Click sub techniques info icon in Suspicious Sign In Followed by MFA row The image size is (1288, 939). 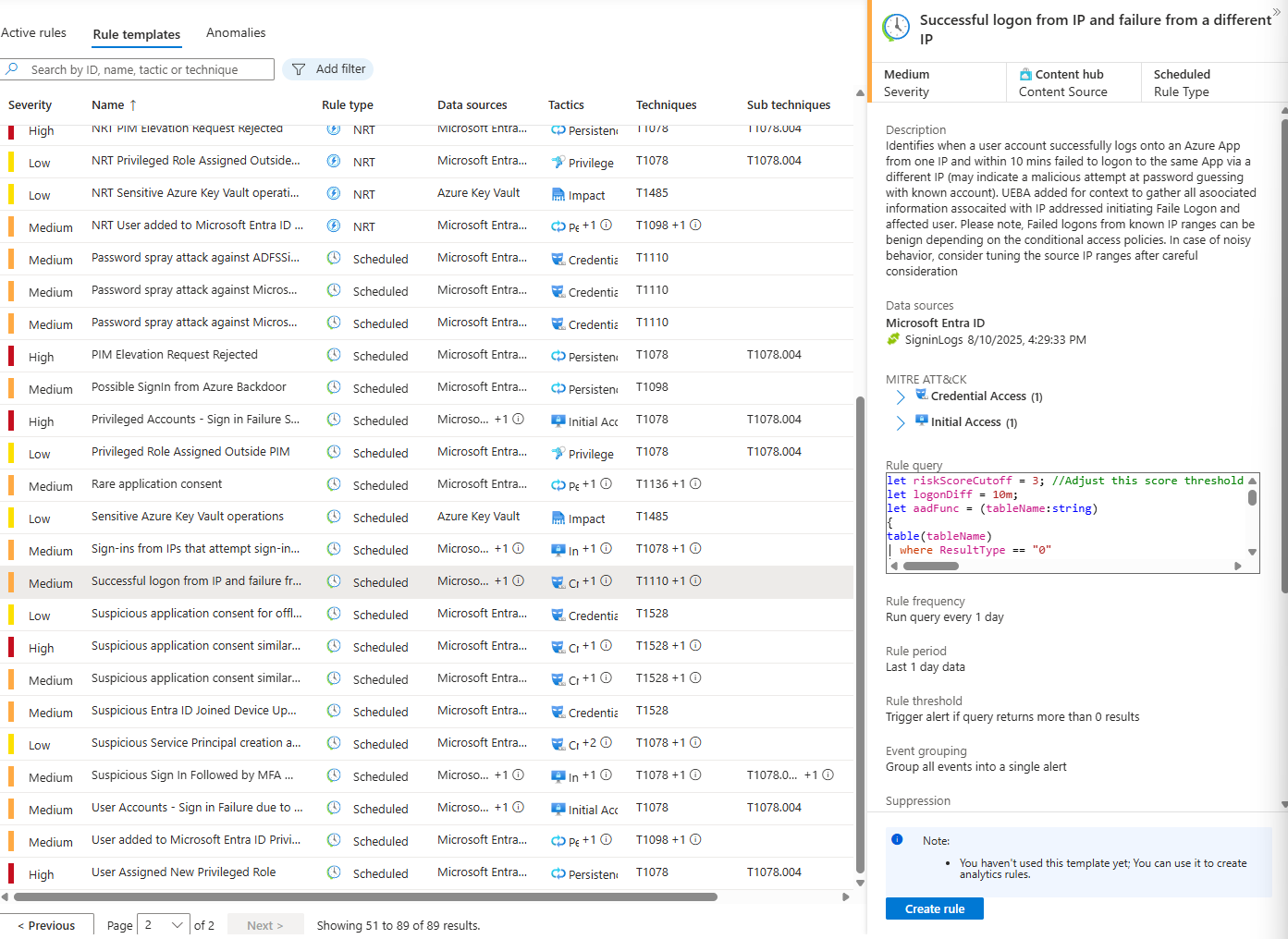pos(828,774)
